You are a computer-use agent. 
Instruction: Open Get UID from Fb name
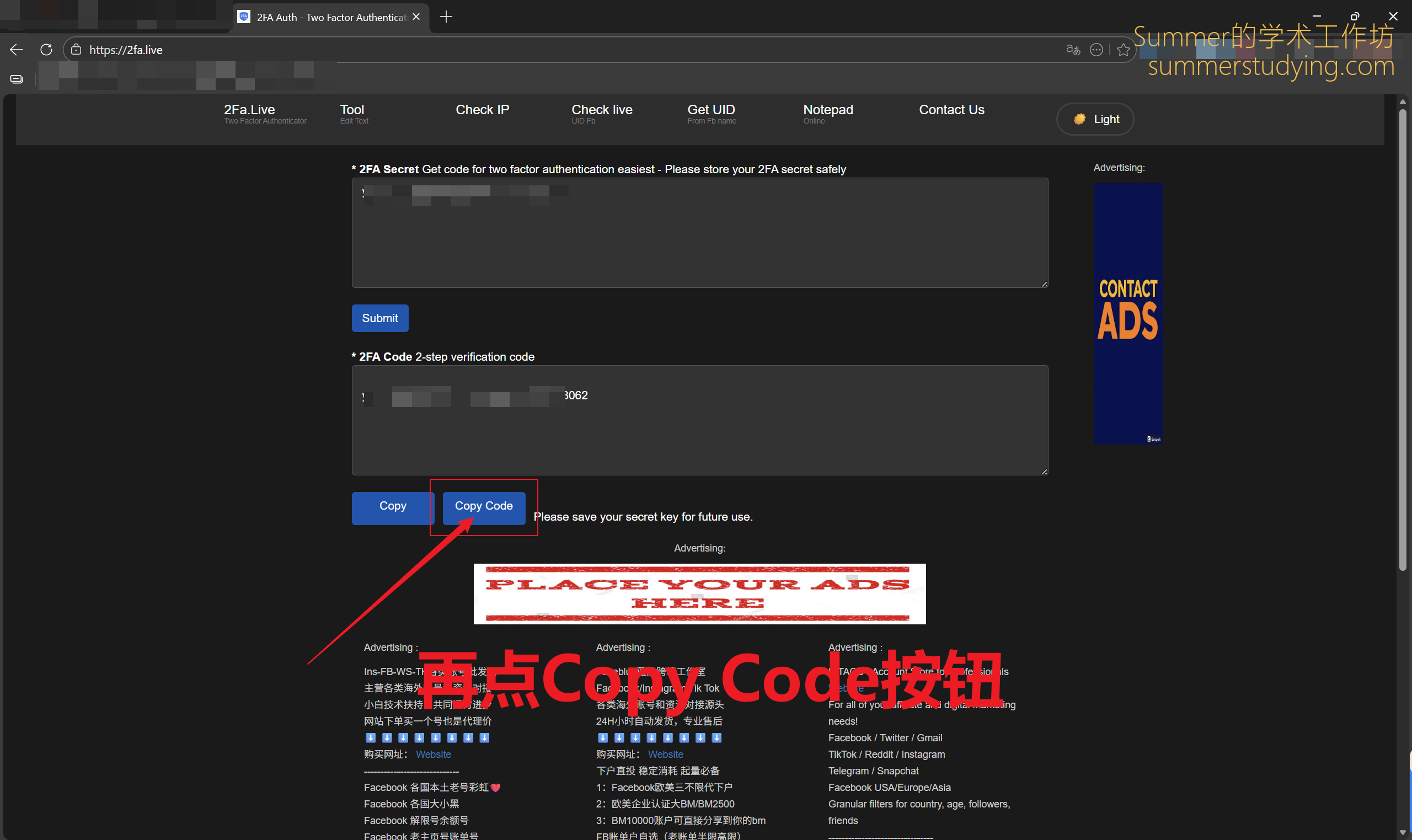coord(711,113)
